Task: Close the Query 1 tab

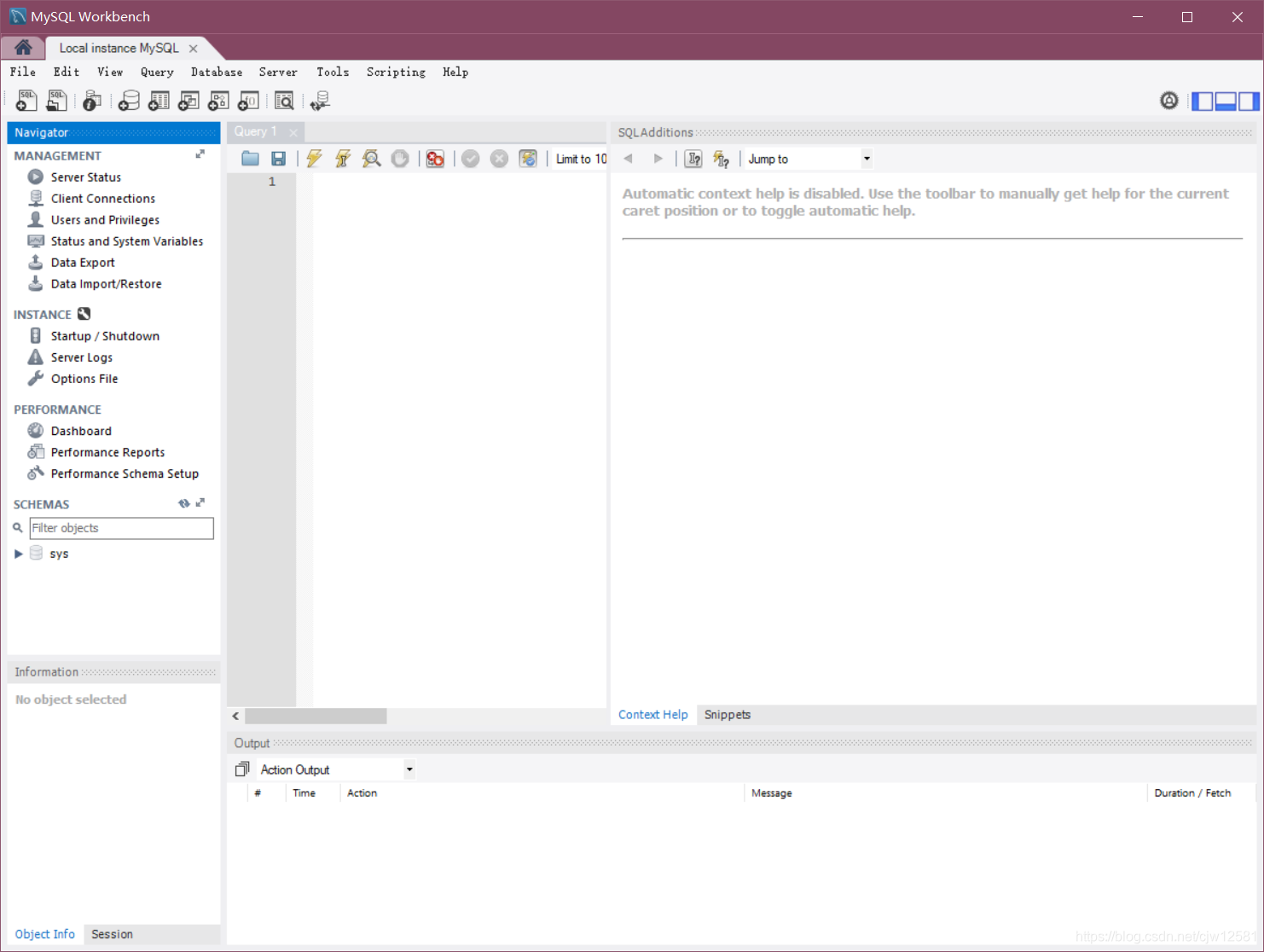Action: coord(293,132)
